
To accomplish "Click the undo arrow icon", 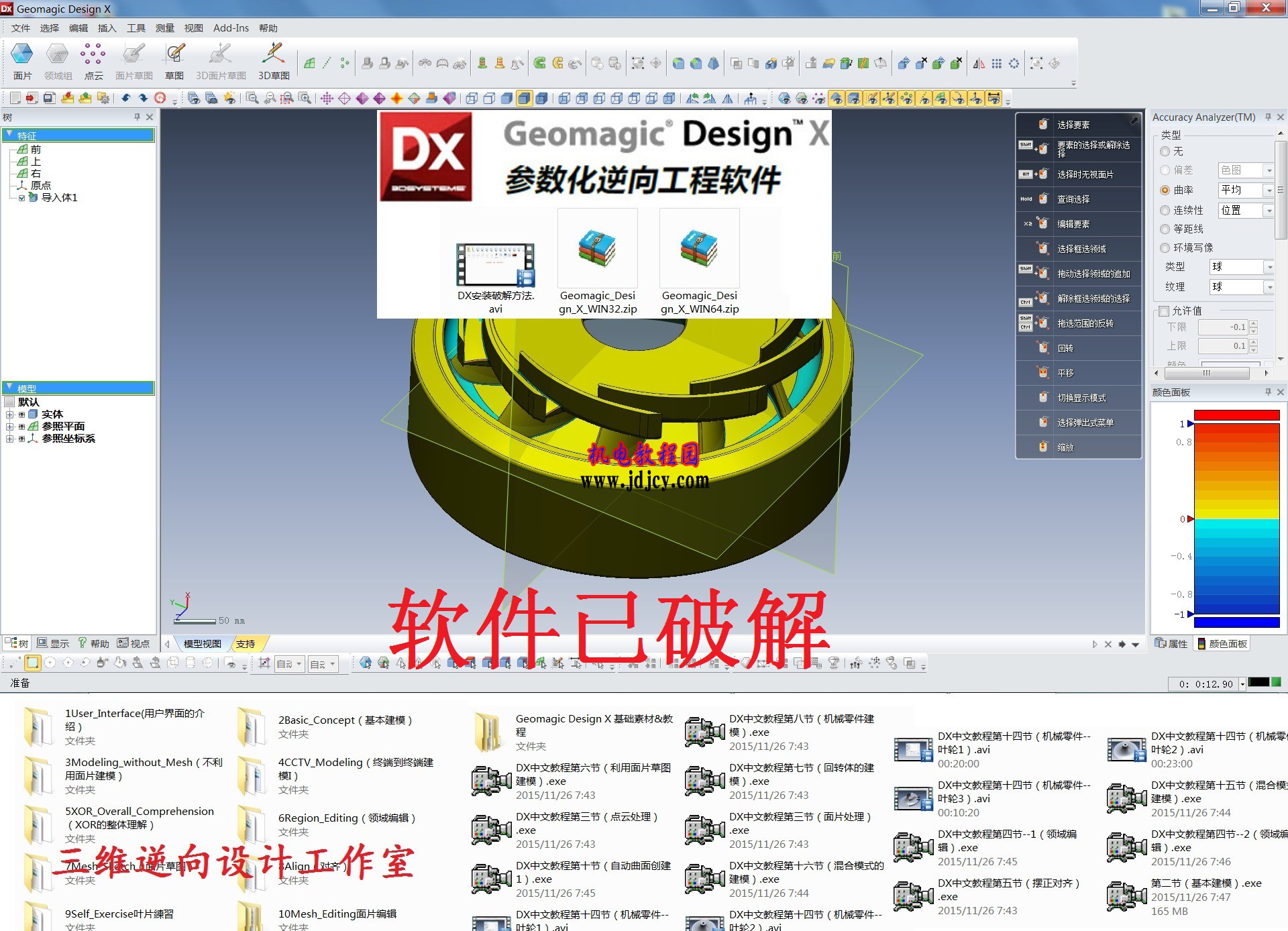I will [x=126, y=98].
